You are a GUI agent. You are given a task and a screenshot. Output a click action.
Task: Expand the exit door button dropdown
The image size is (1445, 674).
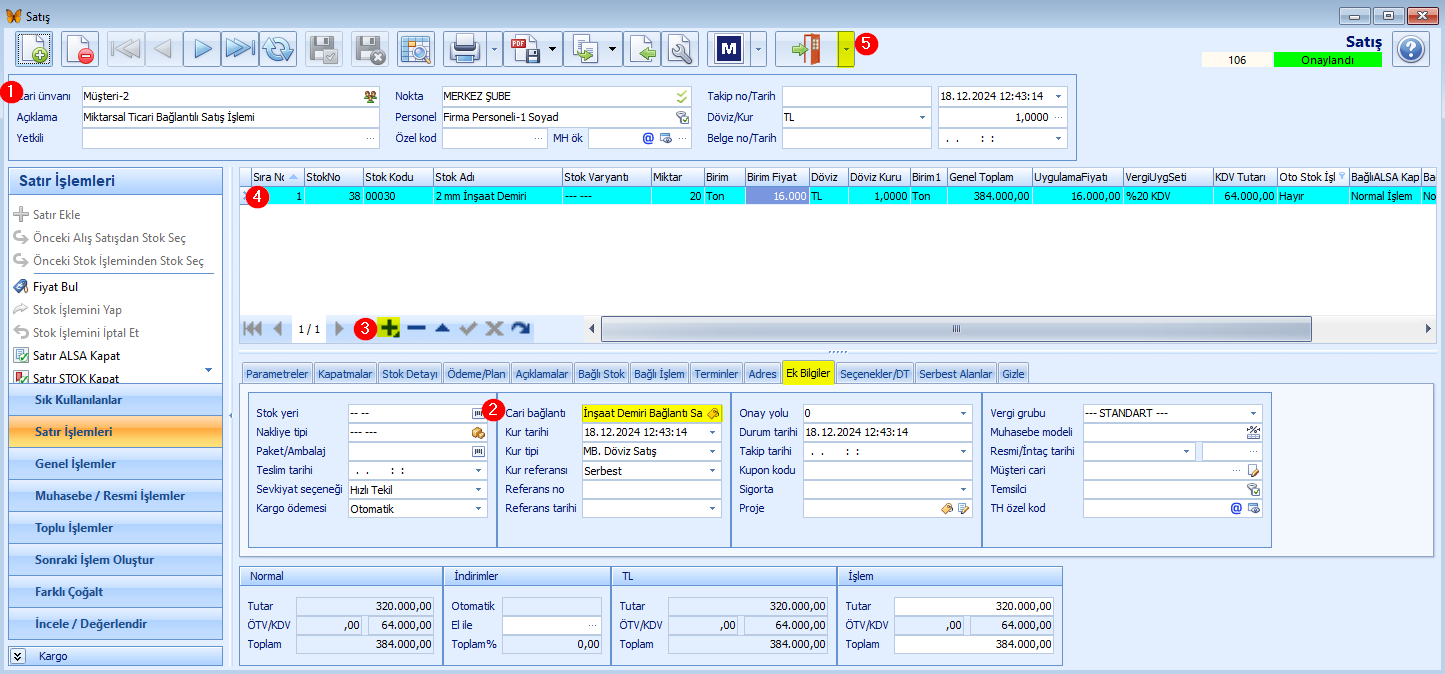point(846,48)
